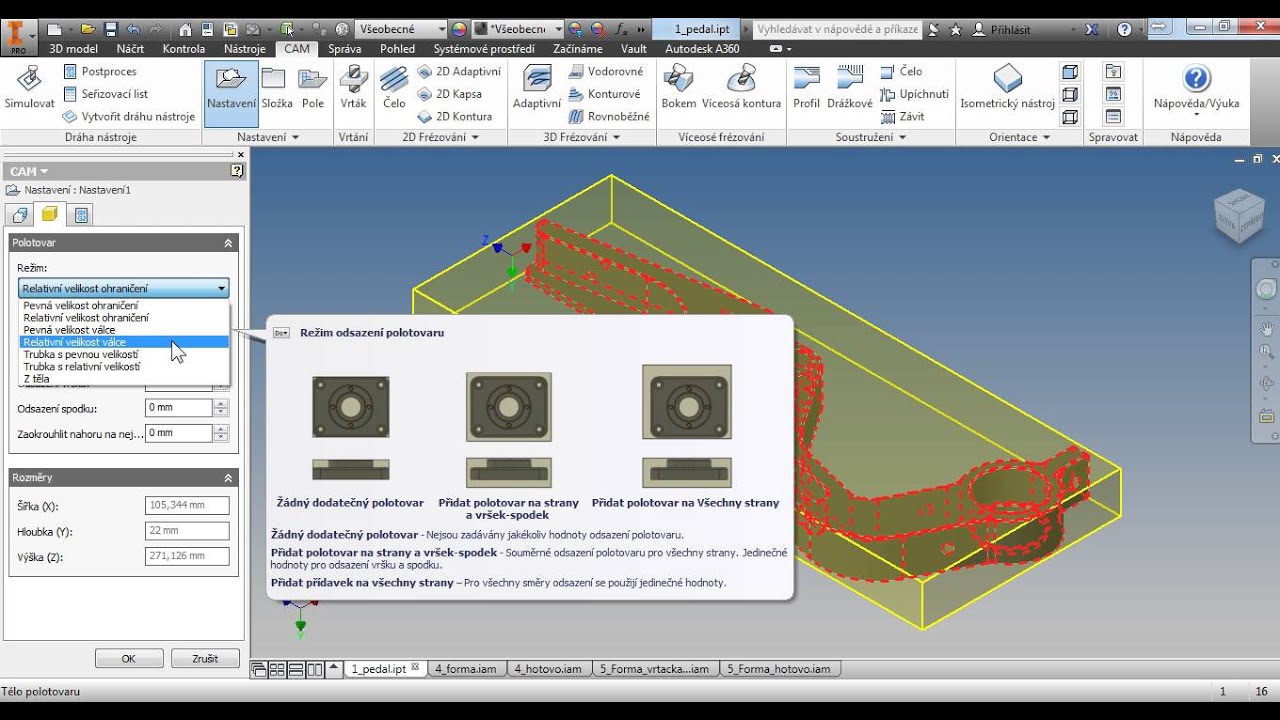Choose 2D Kapsa pocket operation
1280x720 pixels.
450,94
